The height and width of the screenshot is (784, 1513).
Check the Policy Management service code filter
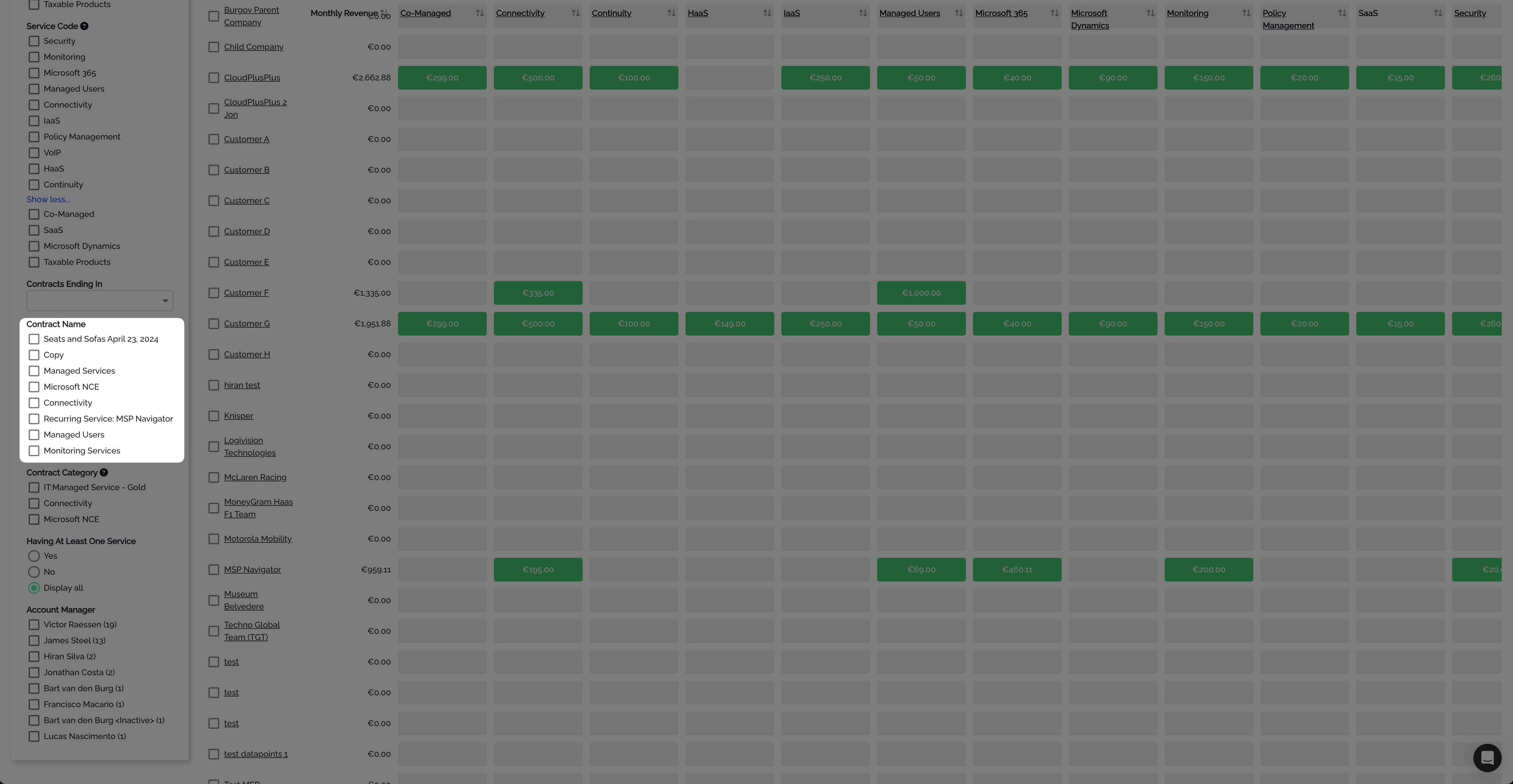(34, 137)
